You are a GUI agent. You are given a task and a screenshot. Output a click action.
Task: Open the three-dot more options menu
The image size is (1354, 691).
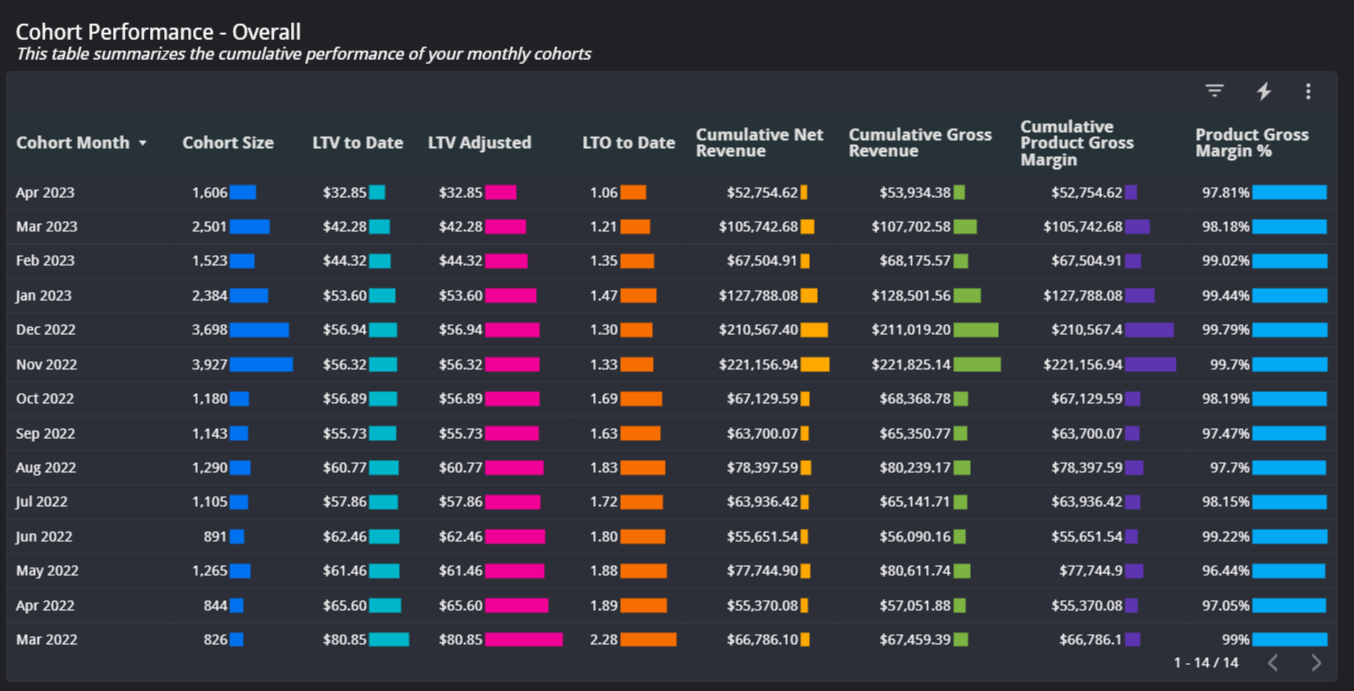coord(1308,92)
